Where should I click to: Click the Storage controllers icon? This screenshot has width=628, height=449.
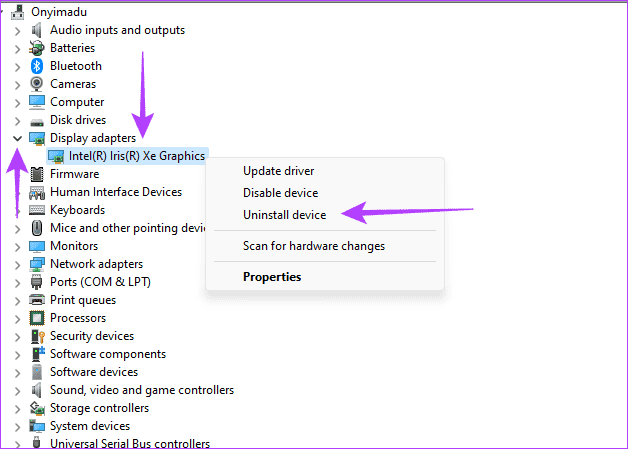pyautogui.click(x=36, y=408)
